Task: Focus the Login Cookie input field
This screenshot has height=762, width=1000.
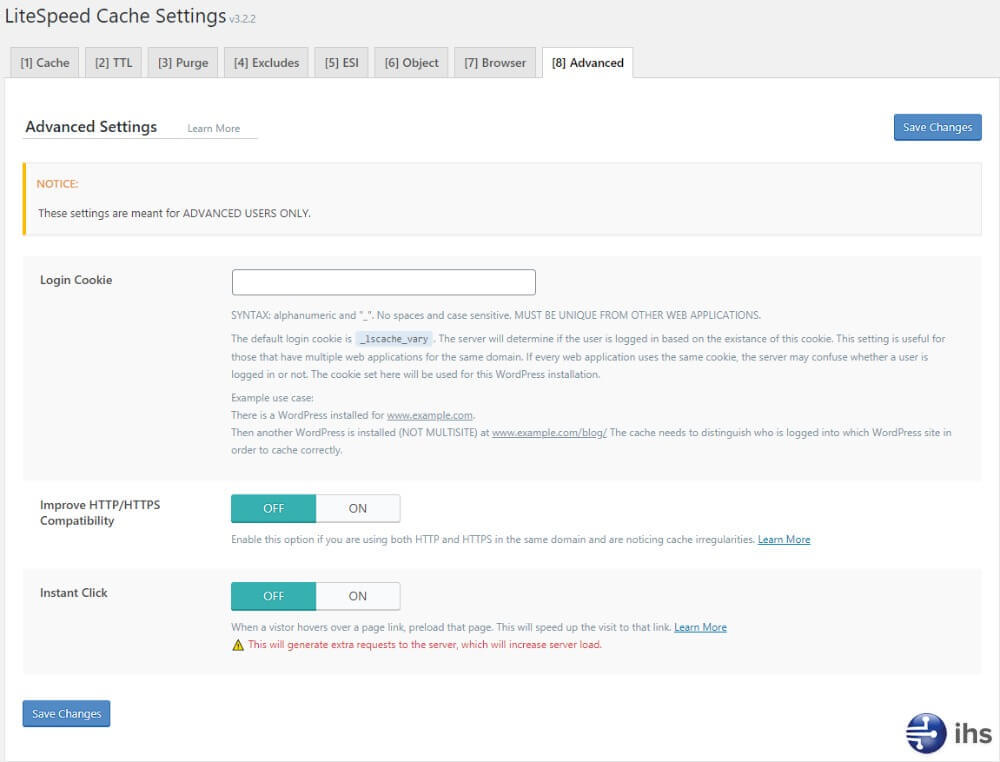Action: click(x=383, y=282)
